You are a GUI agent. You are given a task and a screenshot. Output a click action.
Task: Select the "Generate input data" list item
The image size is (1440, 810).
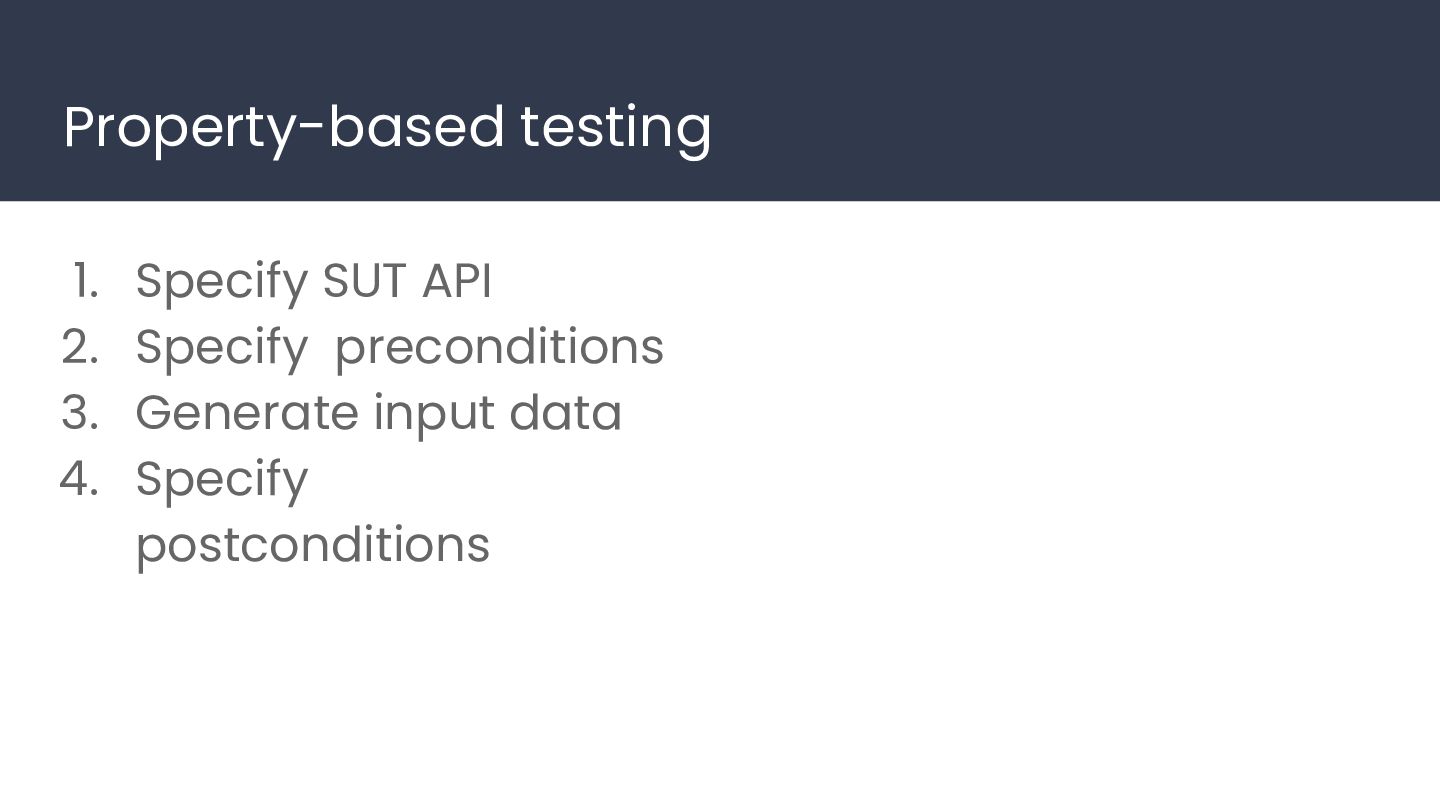(x=378, y=413)
